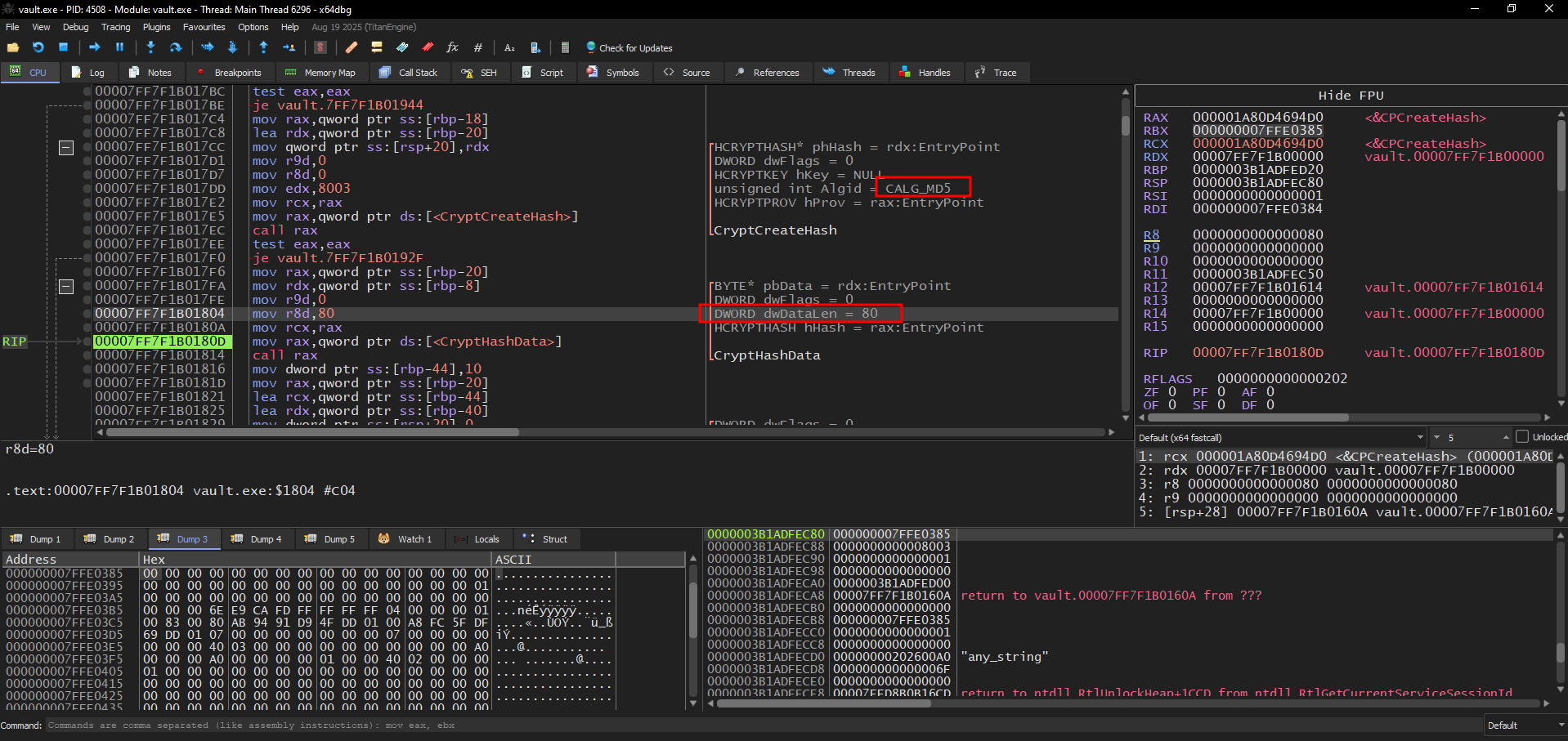Open the Struct tab
This screenshot has height=741, width=1568.
point(545,539)
